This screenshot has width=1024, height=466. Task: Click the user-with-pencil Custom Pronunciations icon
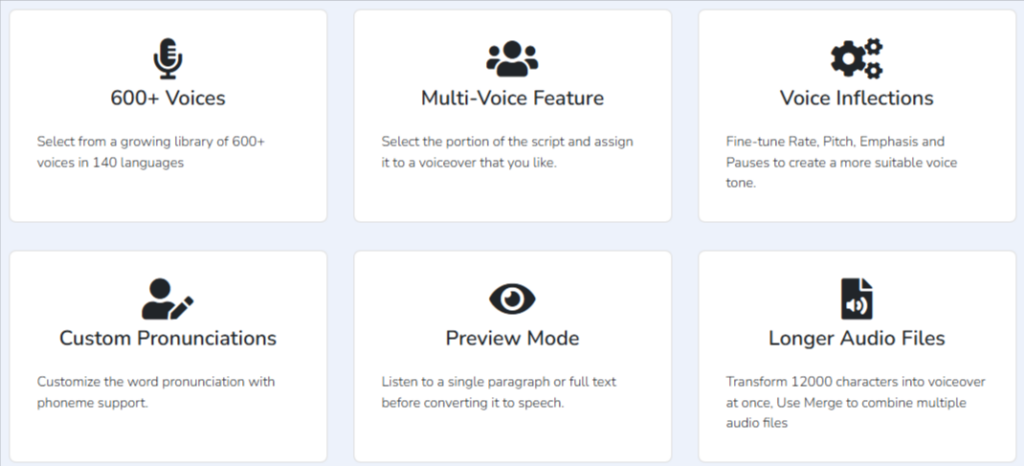(168, 299)
